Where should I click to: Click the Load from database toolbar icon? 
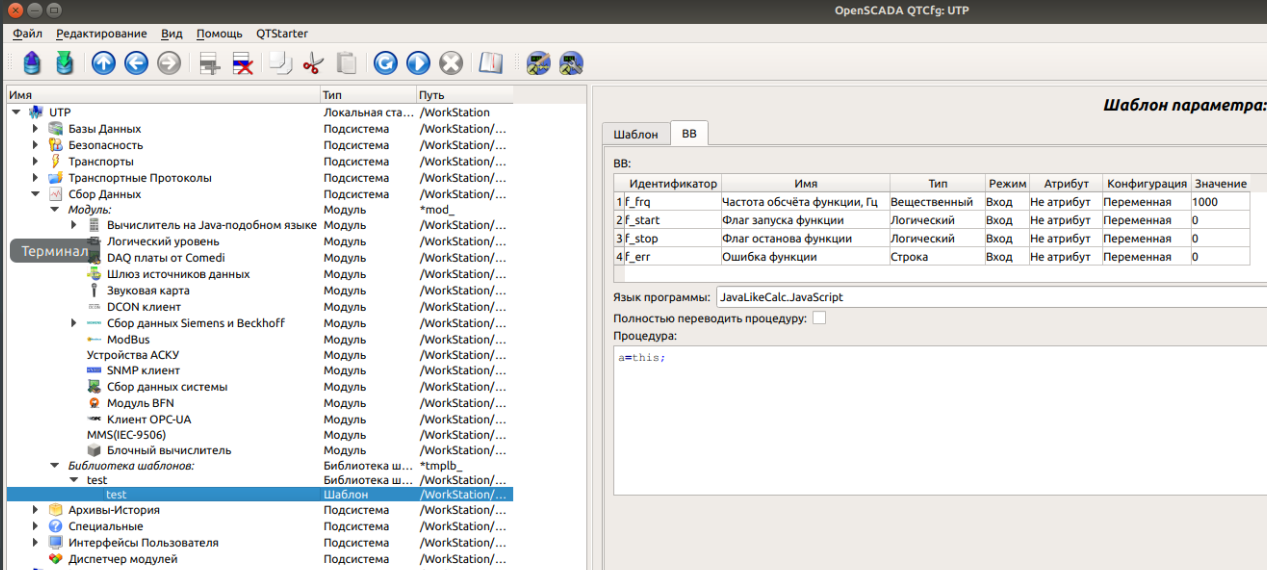tap(32, 63)
